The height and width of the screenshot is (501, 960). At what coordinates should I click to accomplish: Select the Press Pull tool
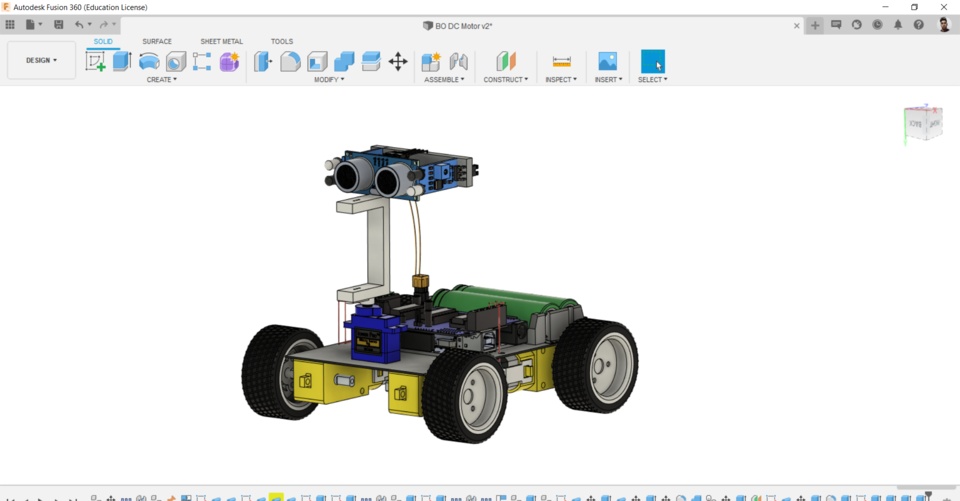click(x=263, y=61)
